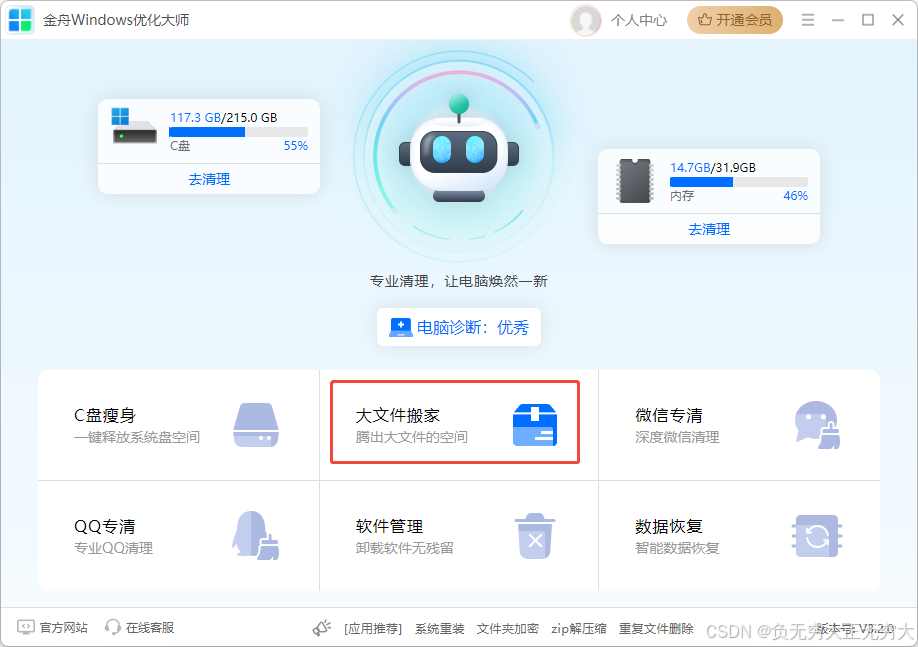Open the 文件夹加密 recommended link
This screenshot has width=918, height=647.
(x=508, y=629)
